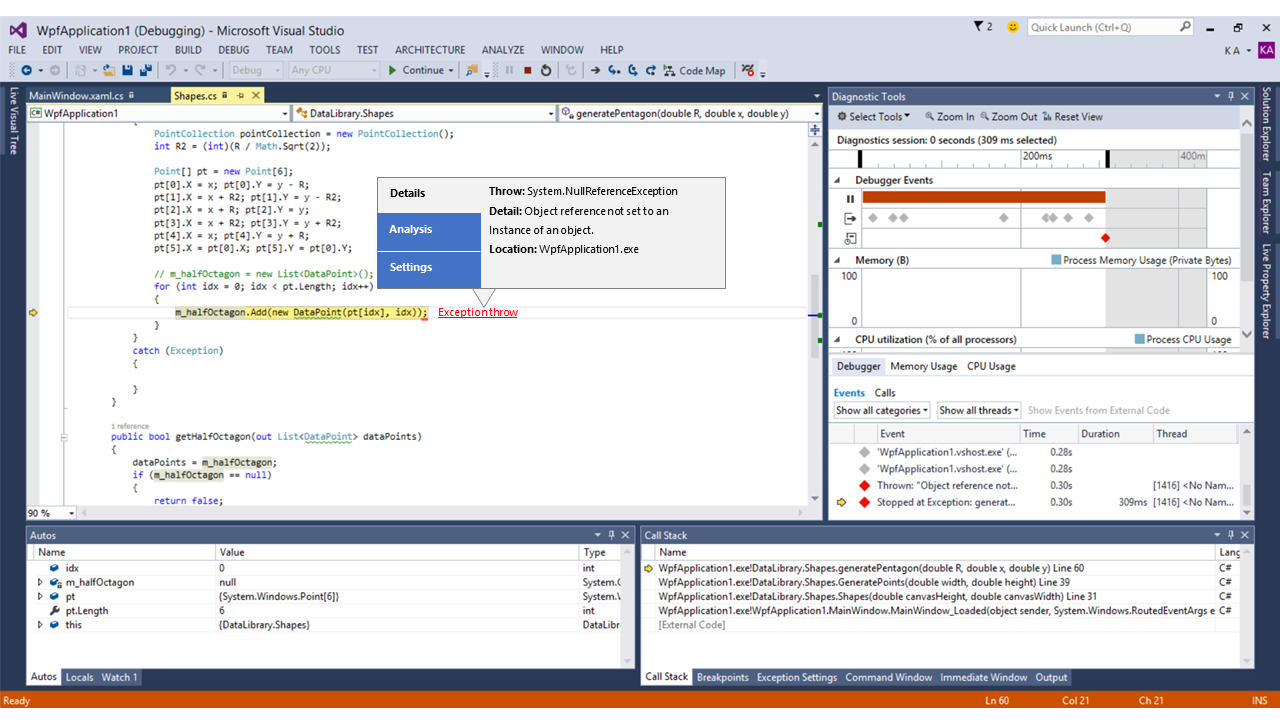The width and height of the screenshot is (1280, 720).
Task: Expand the m_halfOctagon variable in Autos
Action: pyautogui.click(x=40, y=582)
